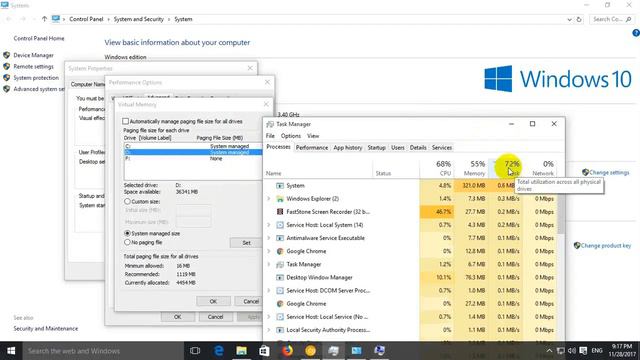Click the System process icon in Task Manager
Screen dimensions: 640x360
(280, 186)
